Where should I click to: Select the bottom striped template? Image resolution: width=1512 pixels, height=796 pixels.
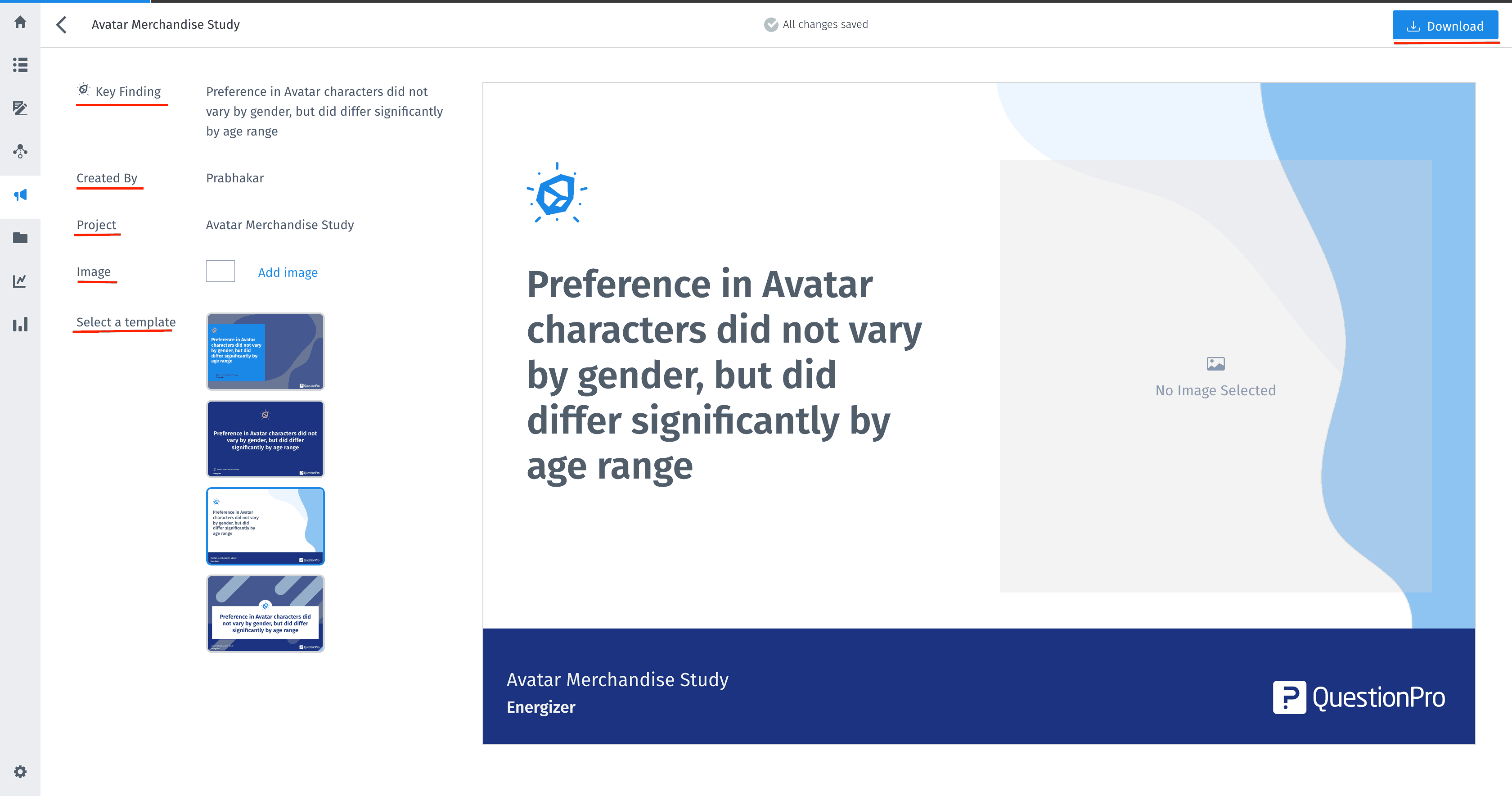tap(265, 613)
